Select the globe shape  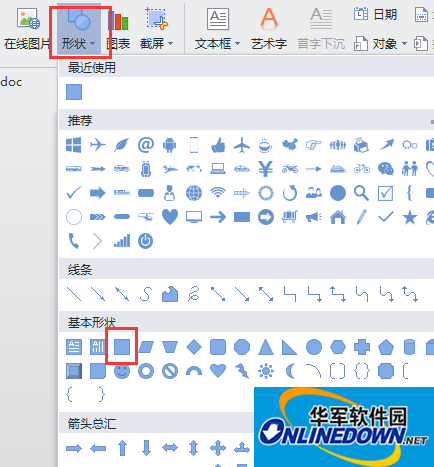(194, 193)
